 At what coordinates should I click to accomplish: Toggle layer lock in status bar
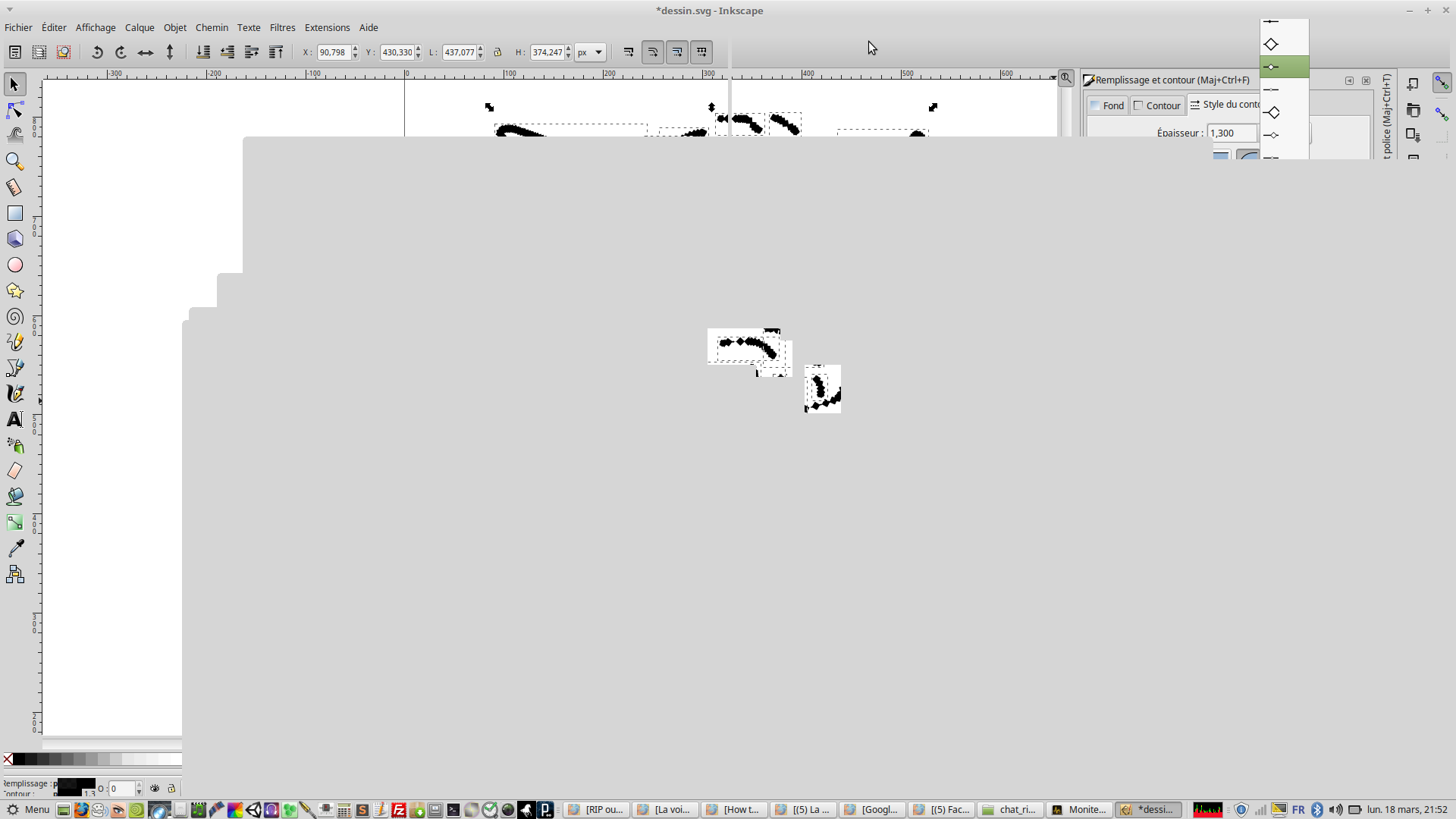(x=171, y=789)
